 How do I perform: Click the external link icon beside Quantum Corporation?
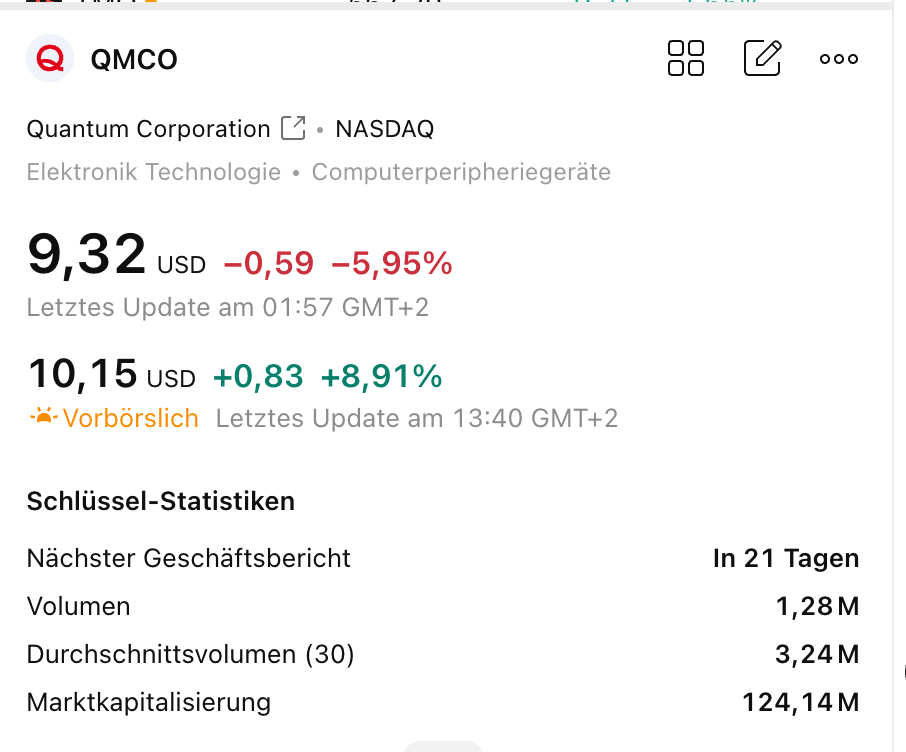[x=293, y=128]
